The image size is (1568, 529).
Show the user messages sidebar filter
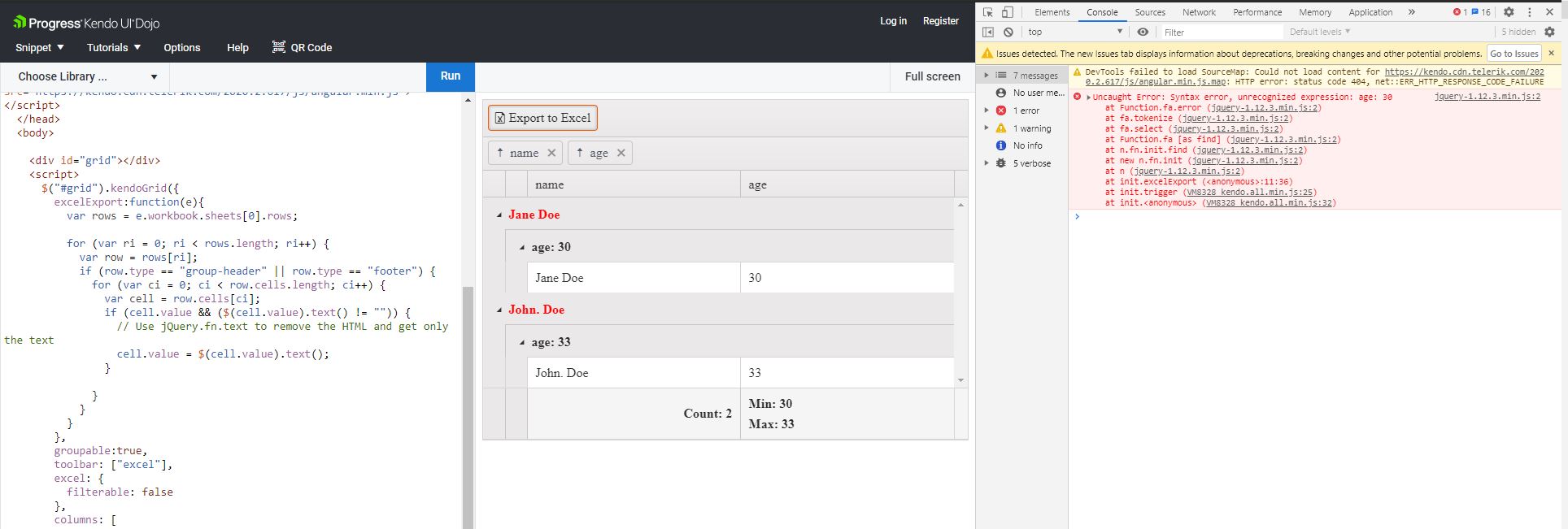(1030, 93)
